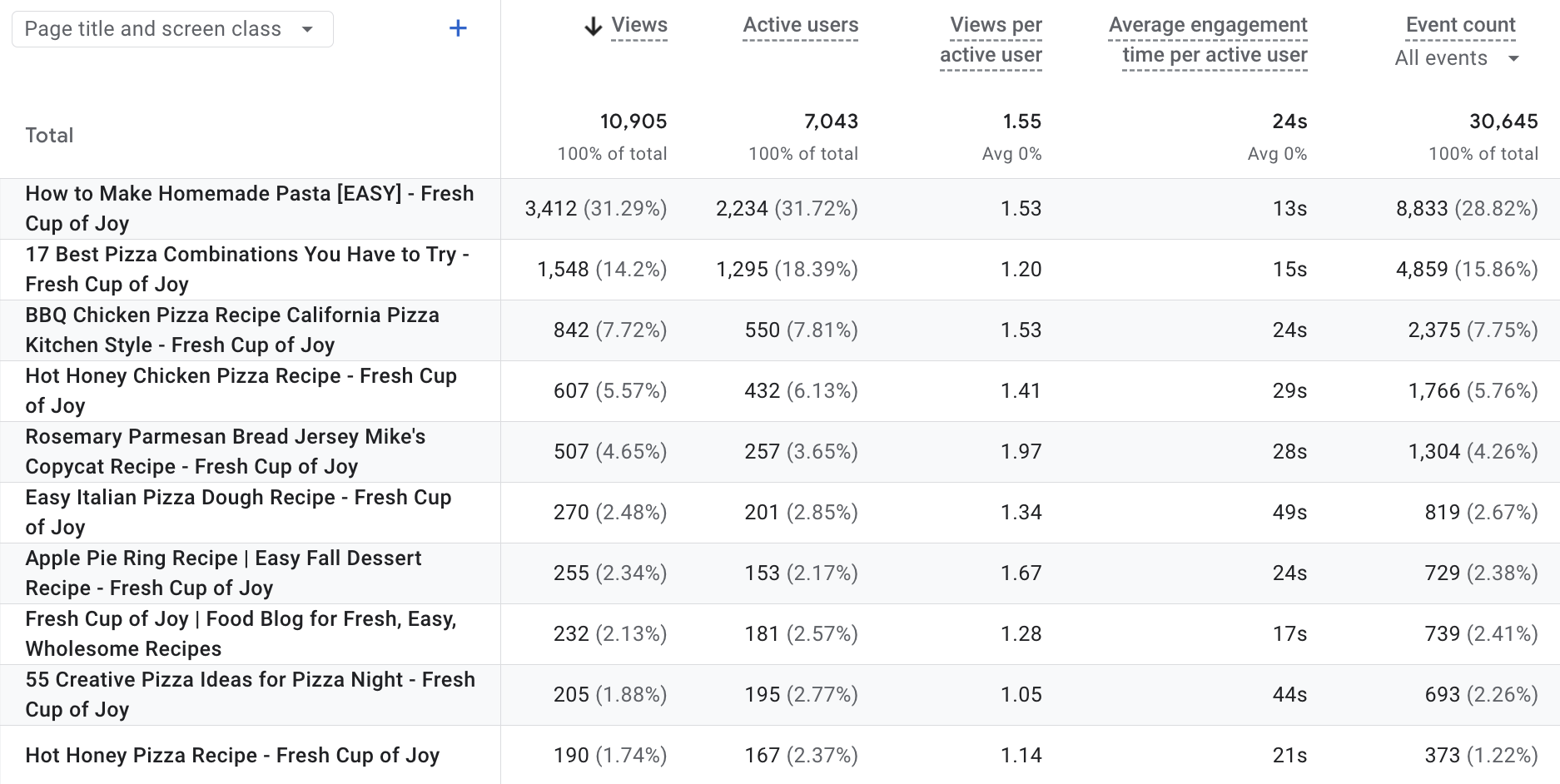
Task: Sort by Views per active user column
Action: point(991,40)
